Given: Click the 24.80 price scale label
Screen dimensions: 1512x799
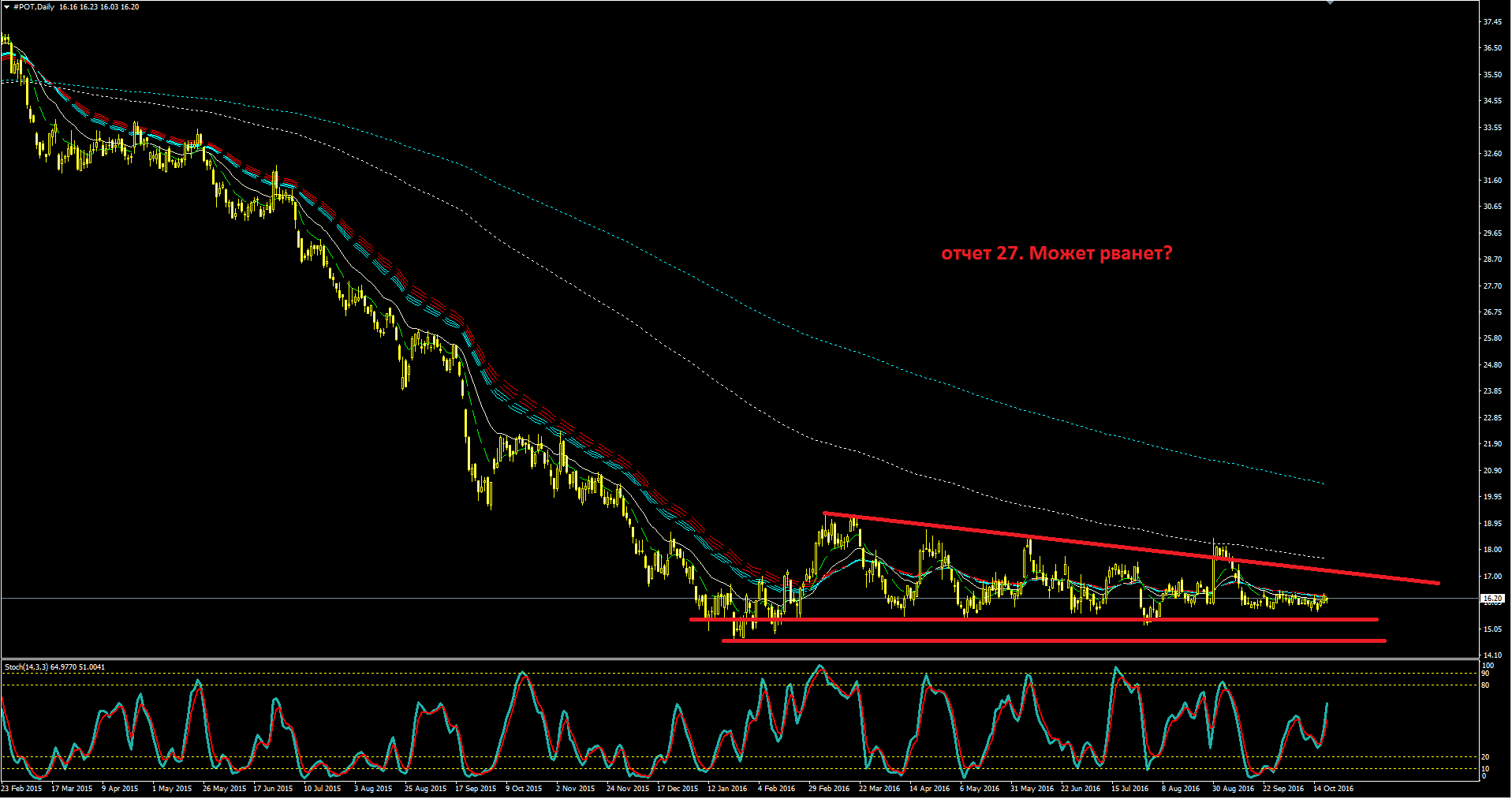Looking at the screenshot, I should click(x=1491, y=365).
